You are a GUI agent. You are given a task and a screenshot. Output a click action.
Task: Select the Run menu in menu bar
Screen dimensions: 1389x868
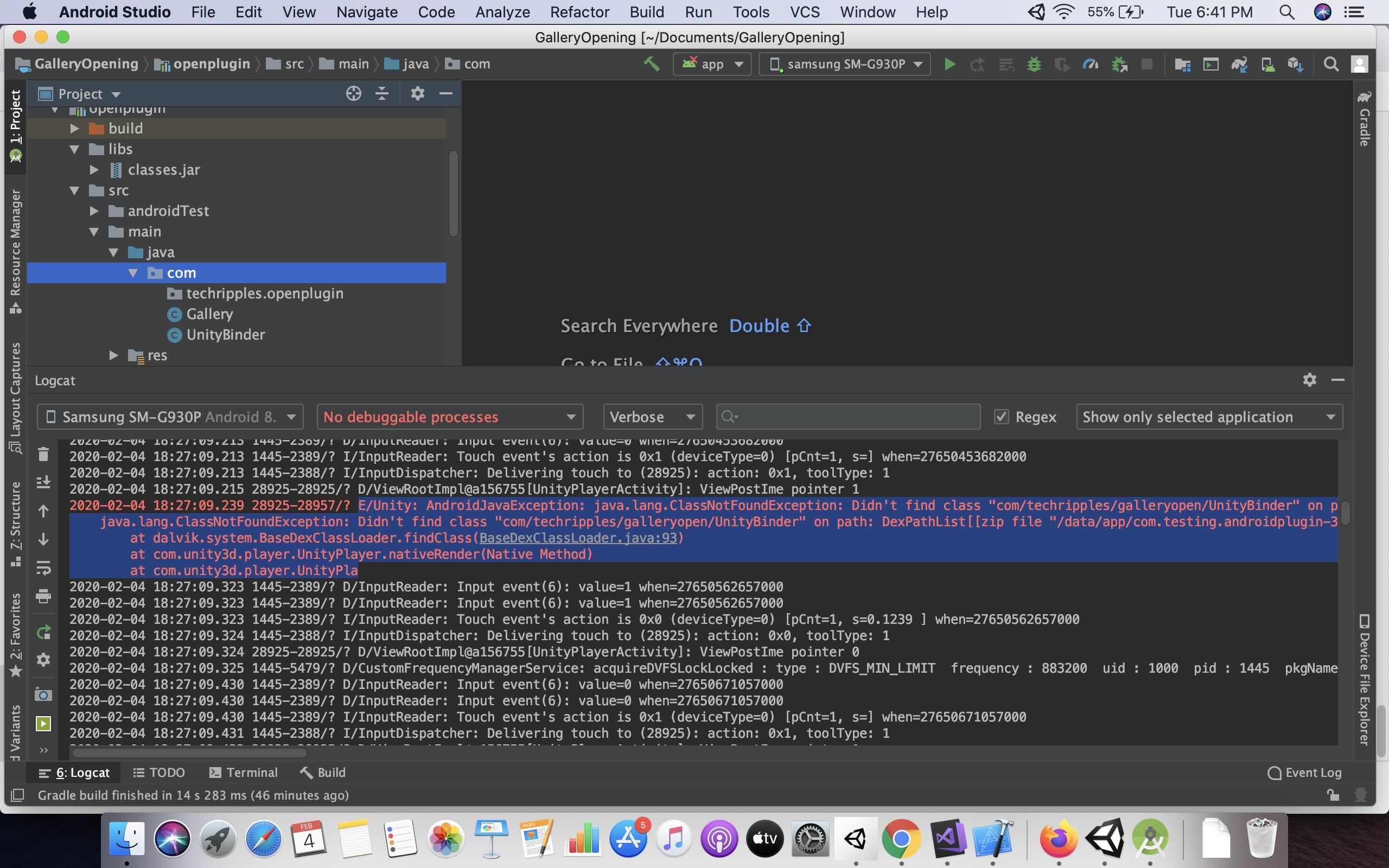pos(697,11)
